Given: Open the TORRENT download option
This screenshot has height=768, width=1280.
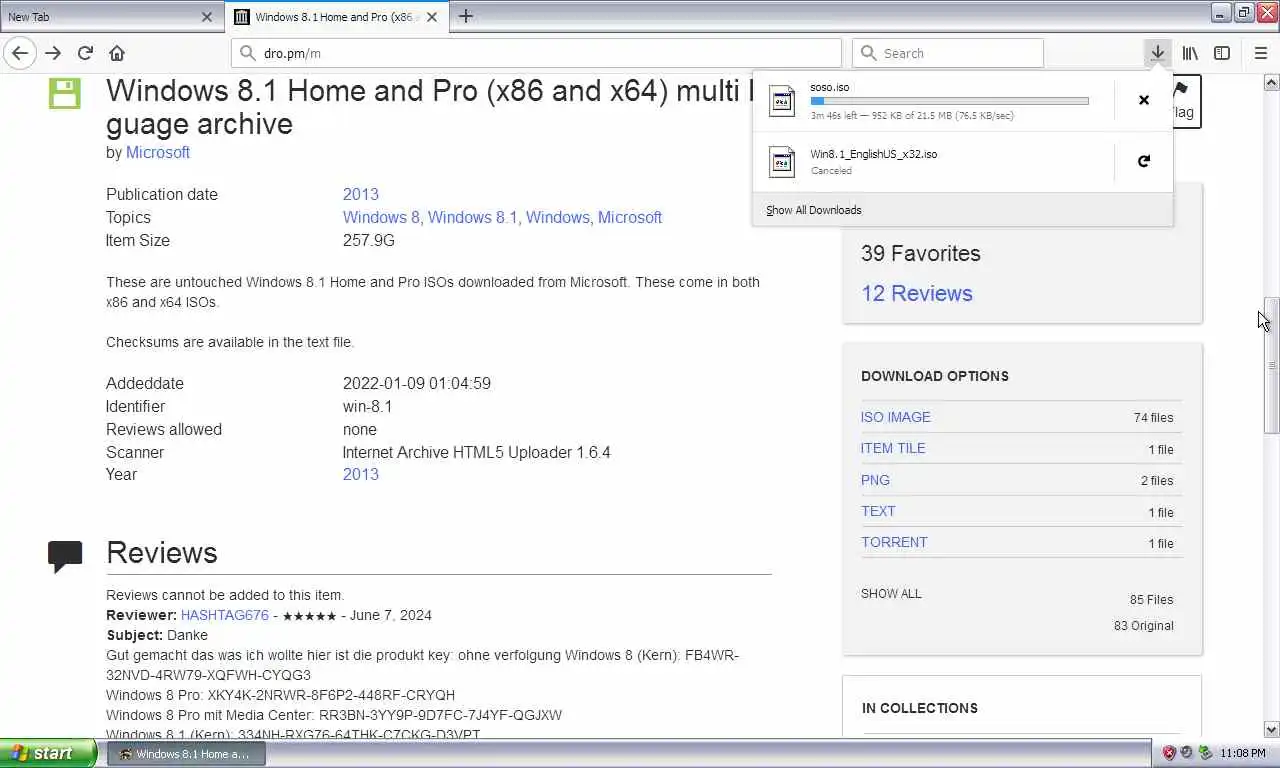Looking at the screenshot, I should point(894,542).
